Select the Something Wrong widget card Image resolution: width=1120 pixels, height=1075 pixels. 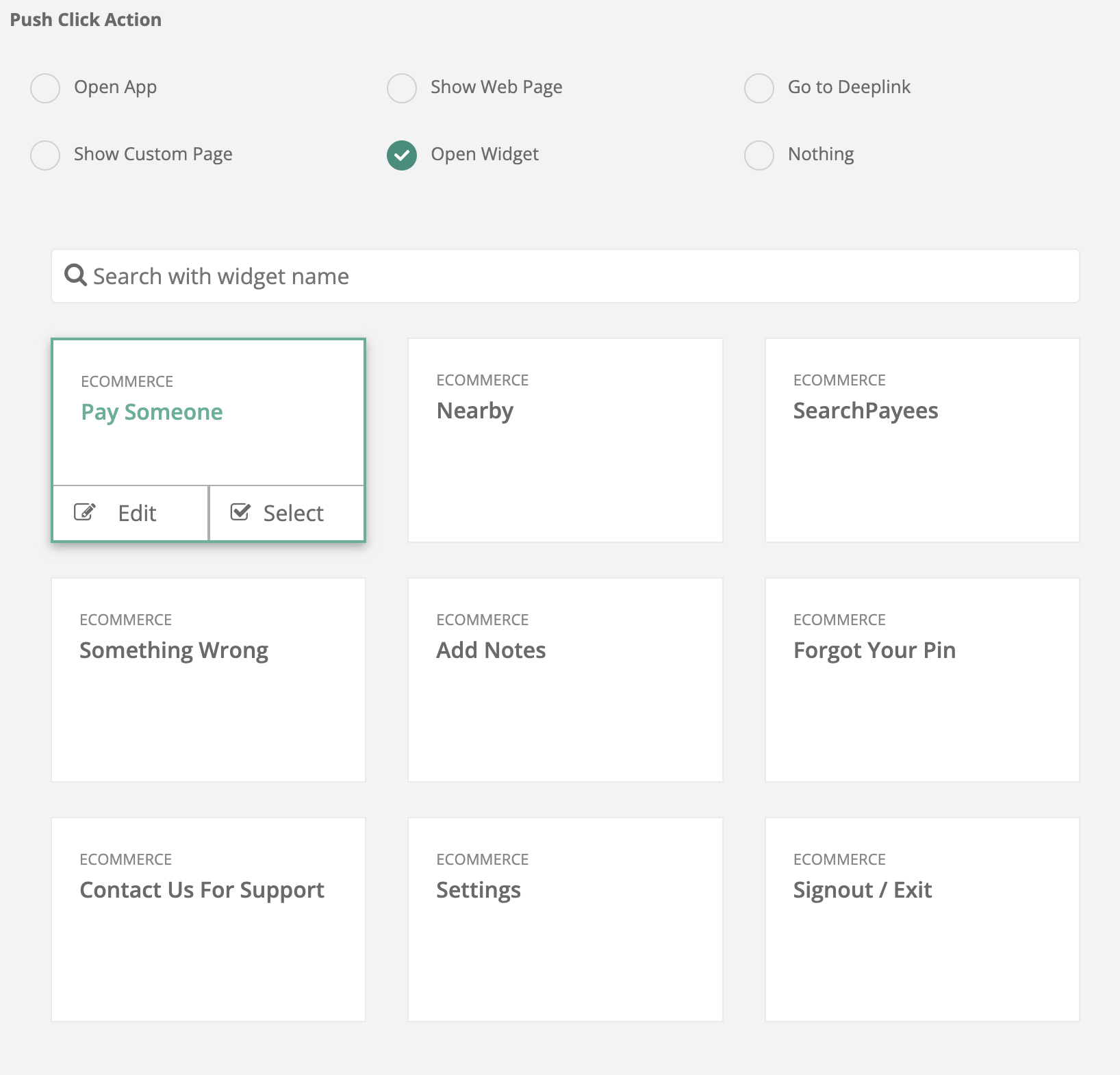(208, 679)
